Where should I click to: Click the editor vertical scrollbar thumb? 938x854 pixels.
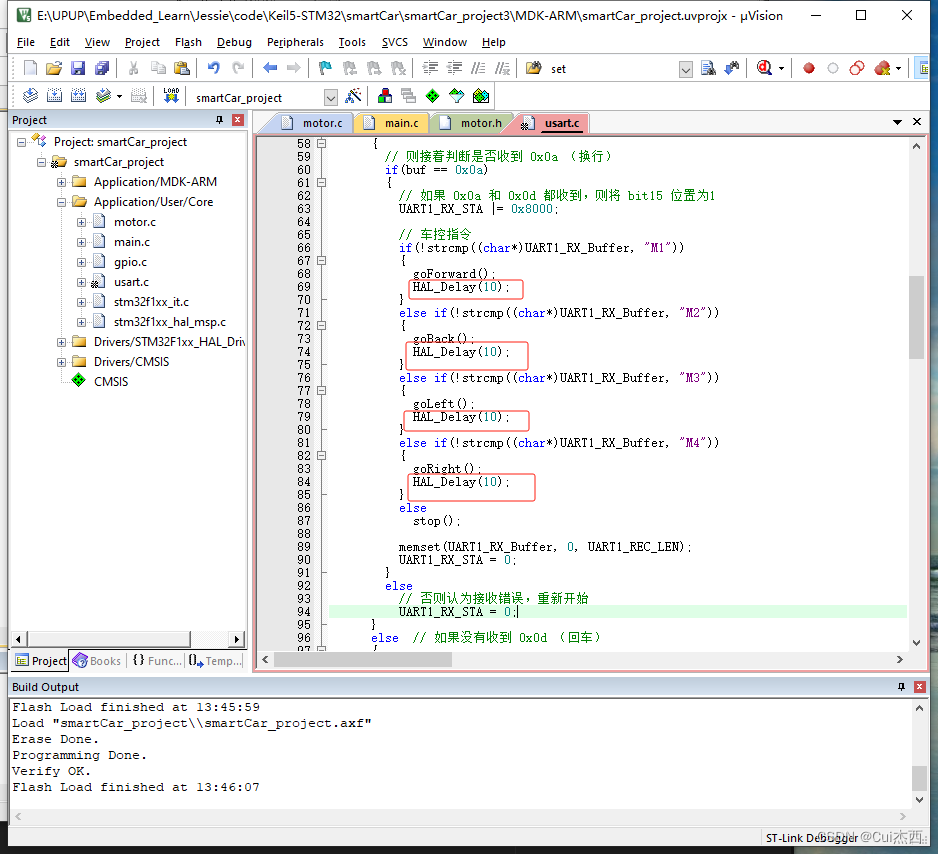tap(916, 318)
